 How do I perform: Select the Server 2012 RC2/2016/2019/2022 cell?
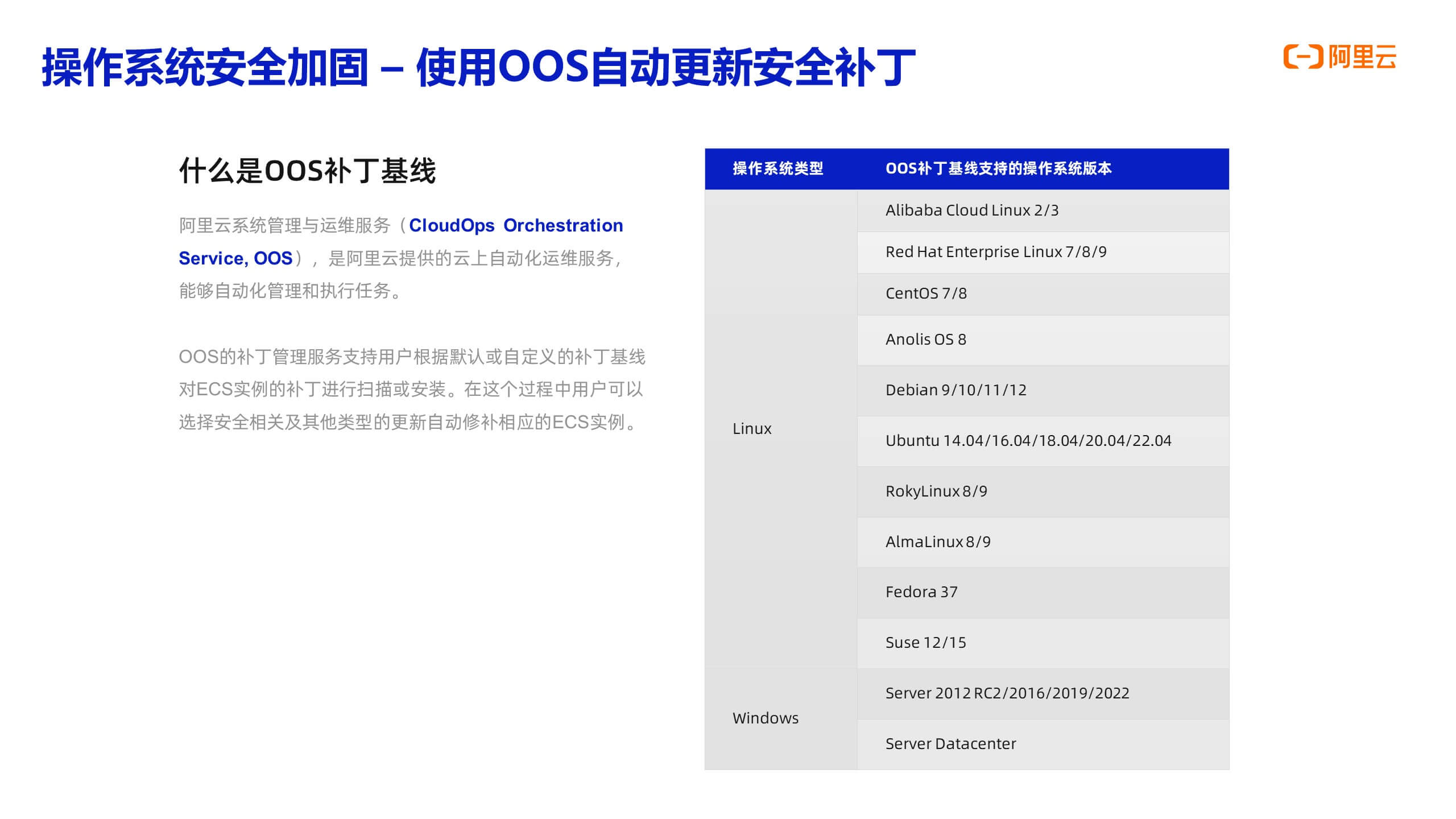[x=1043, y=694]
